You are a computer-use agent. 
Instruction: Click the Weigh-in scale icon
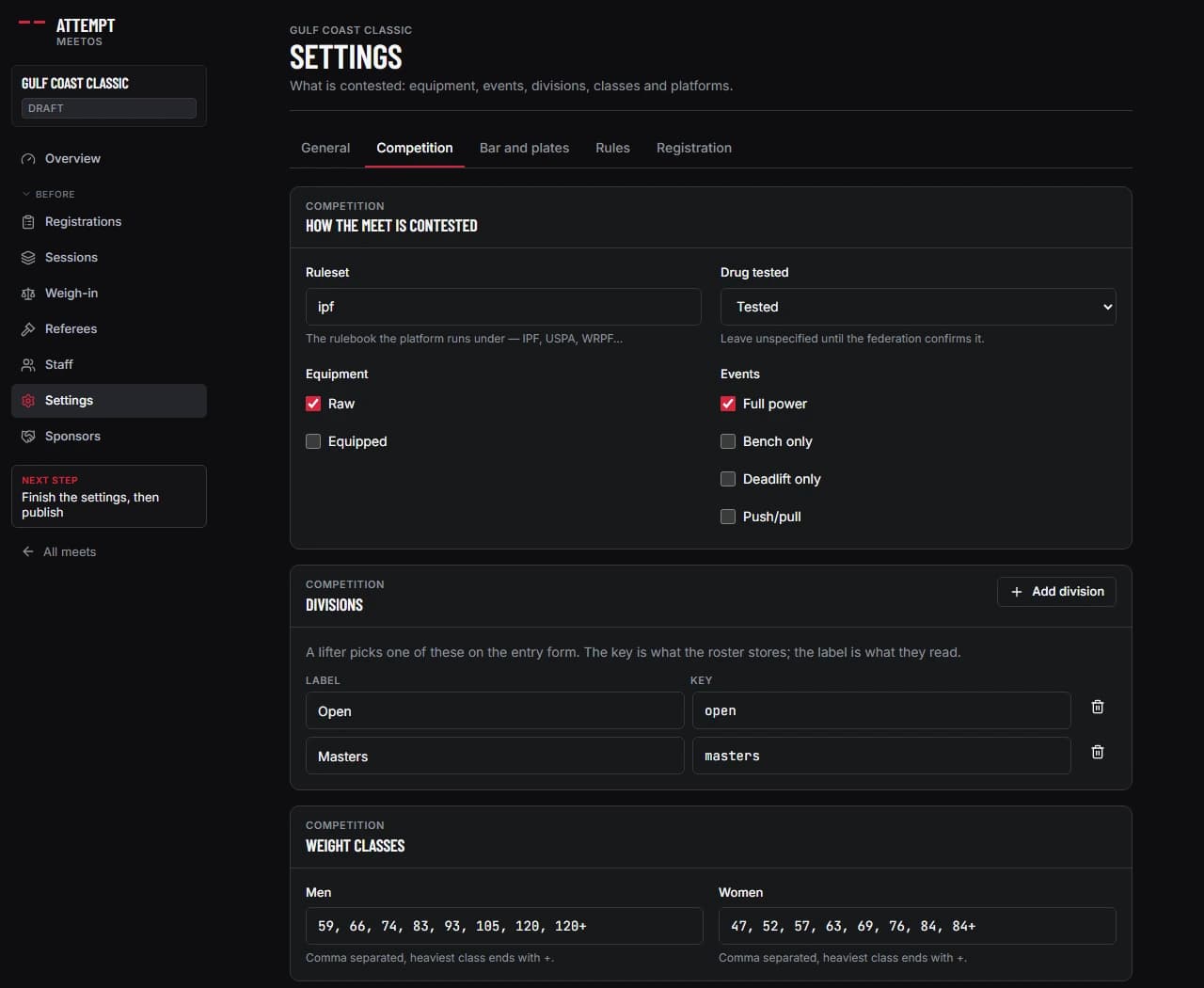coord(28,294)
